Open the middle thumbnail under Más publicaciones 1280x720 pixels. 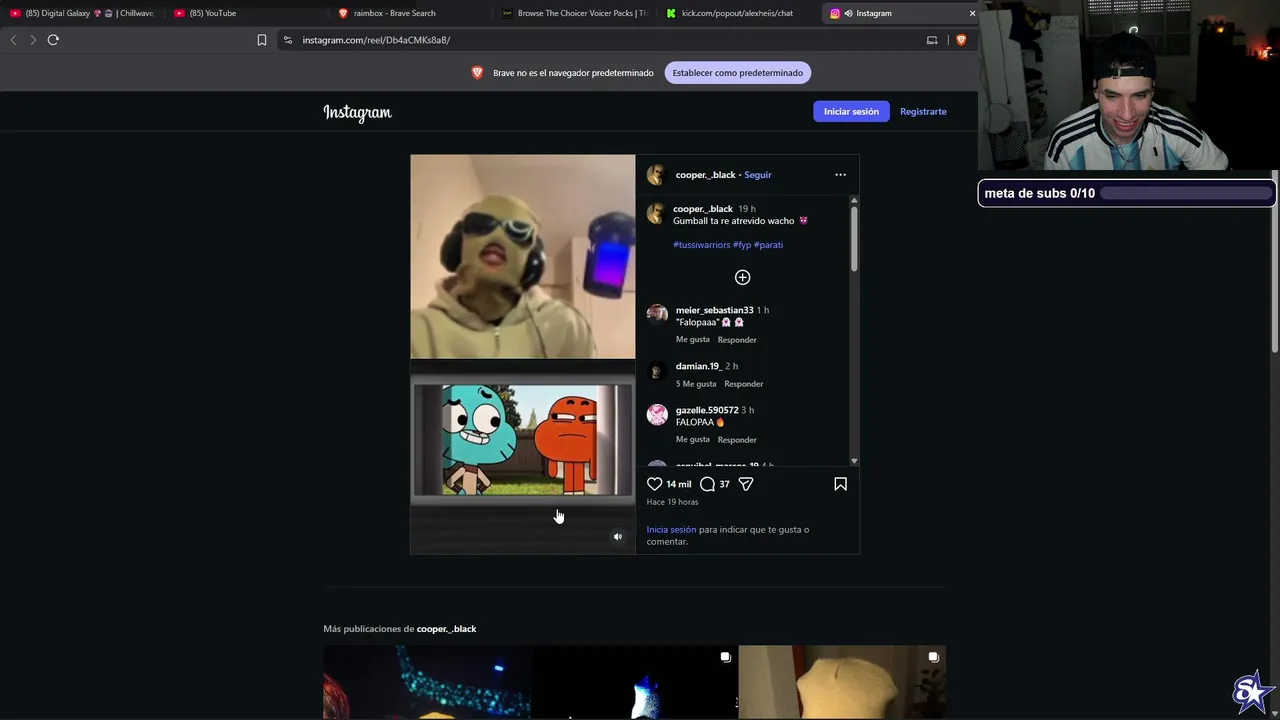(635, 682)
